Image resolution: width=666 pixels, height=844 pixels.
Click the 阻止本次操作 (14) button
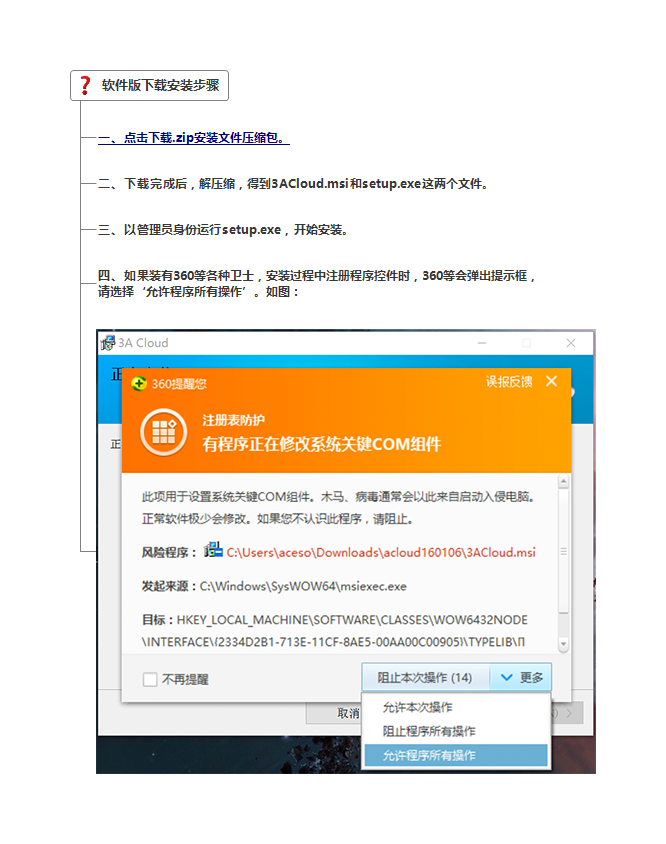425,677
